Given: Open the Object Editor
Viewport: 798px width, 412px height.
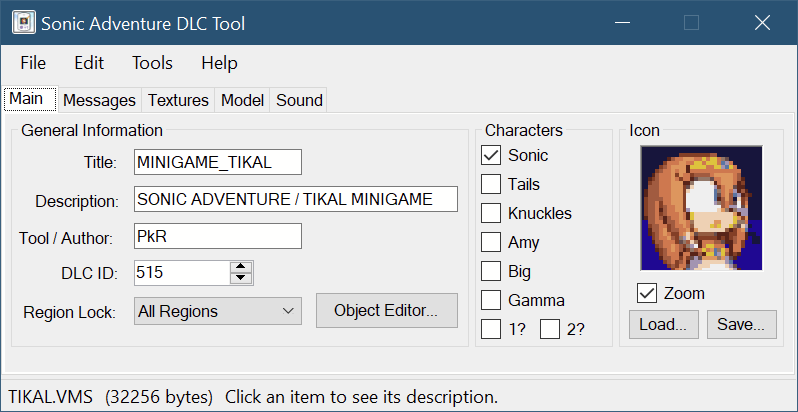Looking at the screenshot, I should (386, 310).
